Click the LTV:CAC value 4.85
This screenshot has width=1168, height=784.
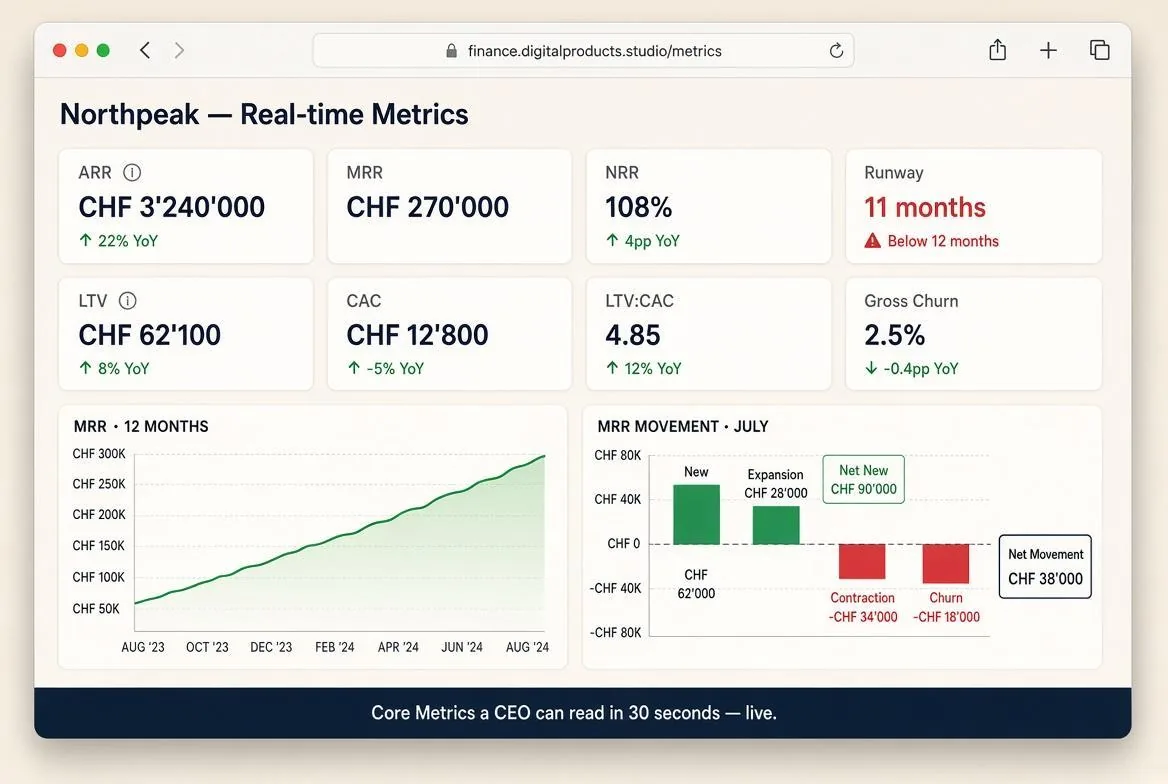point(632,335)
